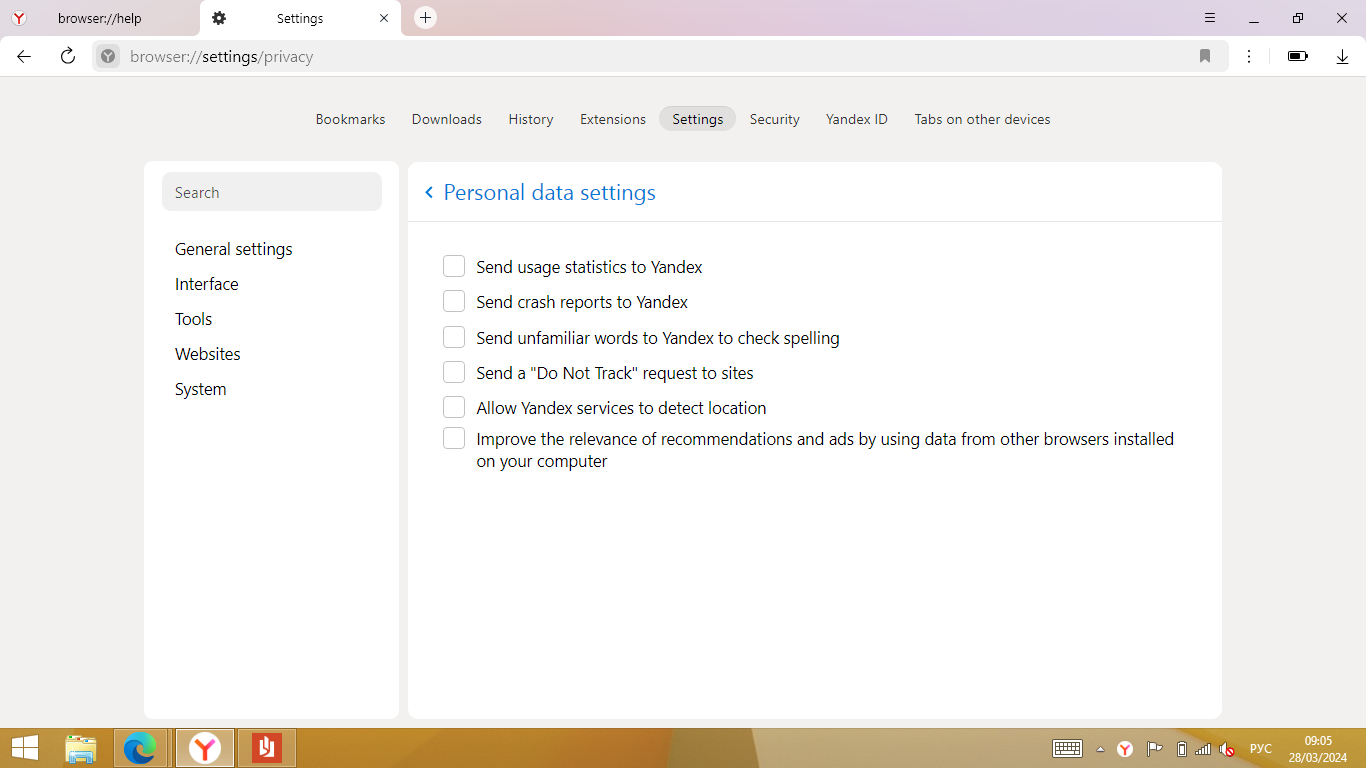1366x768 pixels.
Task: Click the Yandex site icon in address bar
Action: point(108,57)
